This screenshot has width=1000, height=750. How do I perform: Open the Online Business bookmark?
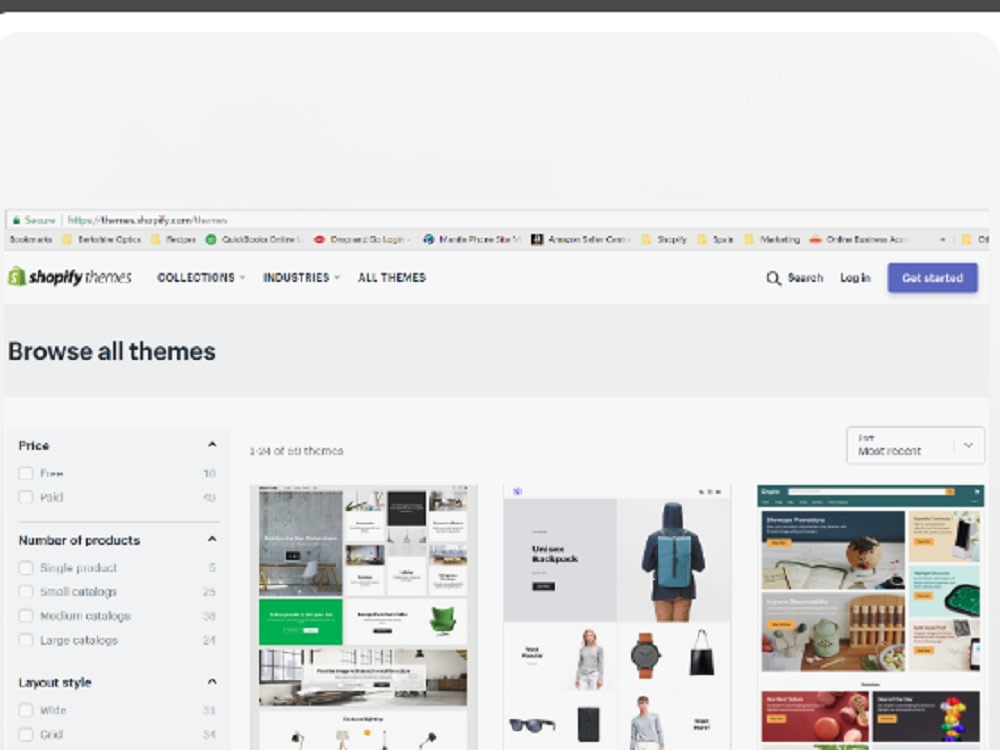(858, 239)
